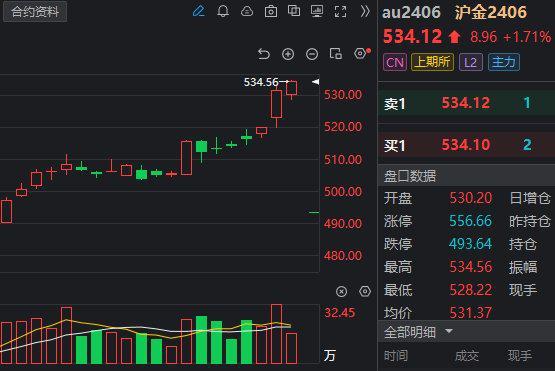
Task: Click the L2 data level tag
Action: click(470, 62)
